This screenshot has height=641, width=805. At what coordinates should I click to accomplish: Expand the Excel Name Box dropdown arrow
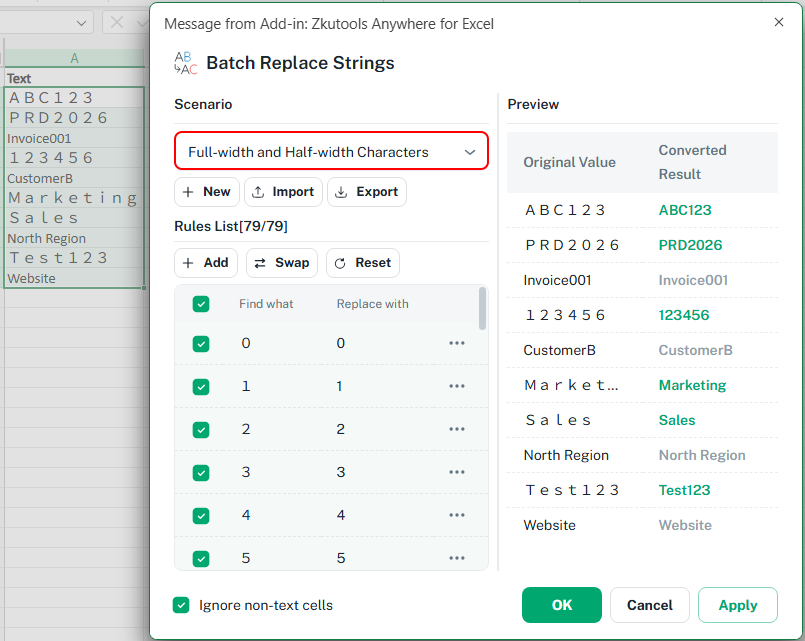coord(81,23)
